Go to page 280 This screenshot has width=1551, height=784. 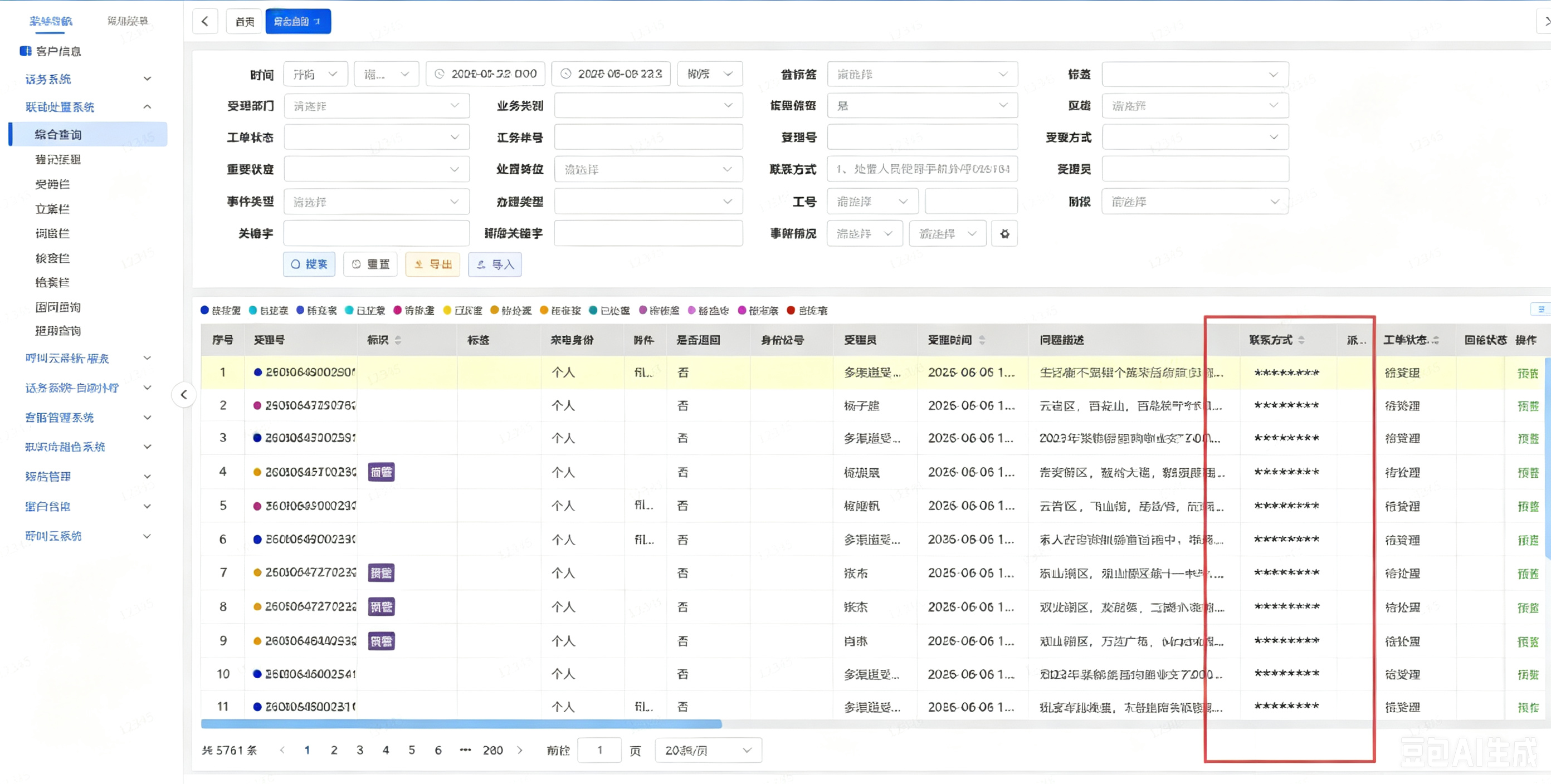(492, 749)
